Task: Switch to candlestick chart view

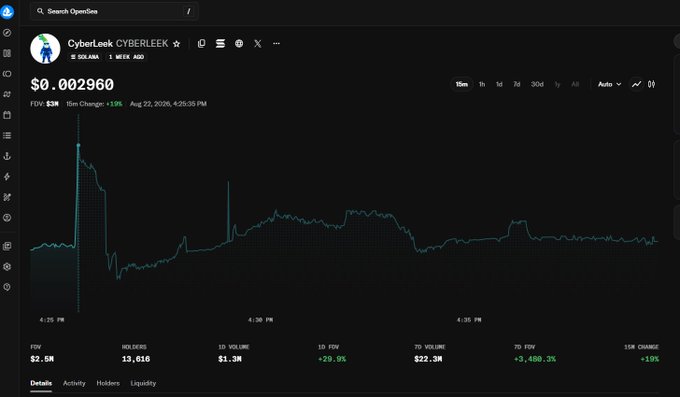Action: tap(651, 84)
